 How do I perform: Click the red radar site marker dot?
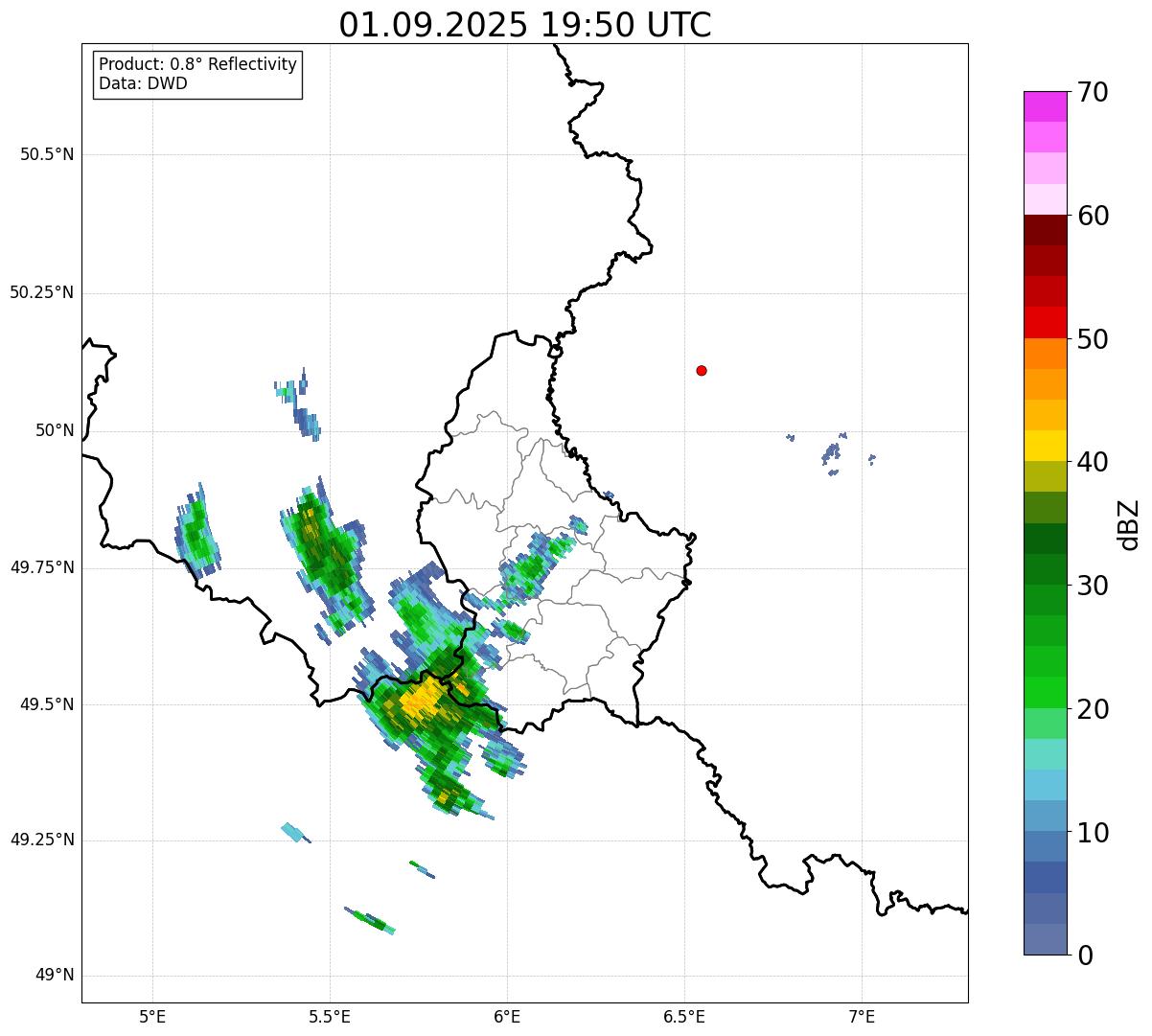click(x=702, y=370)
